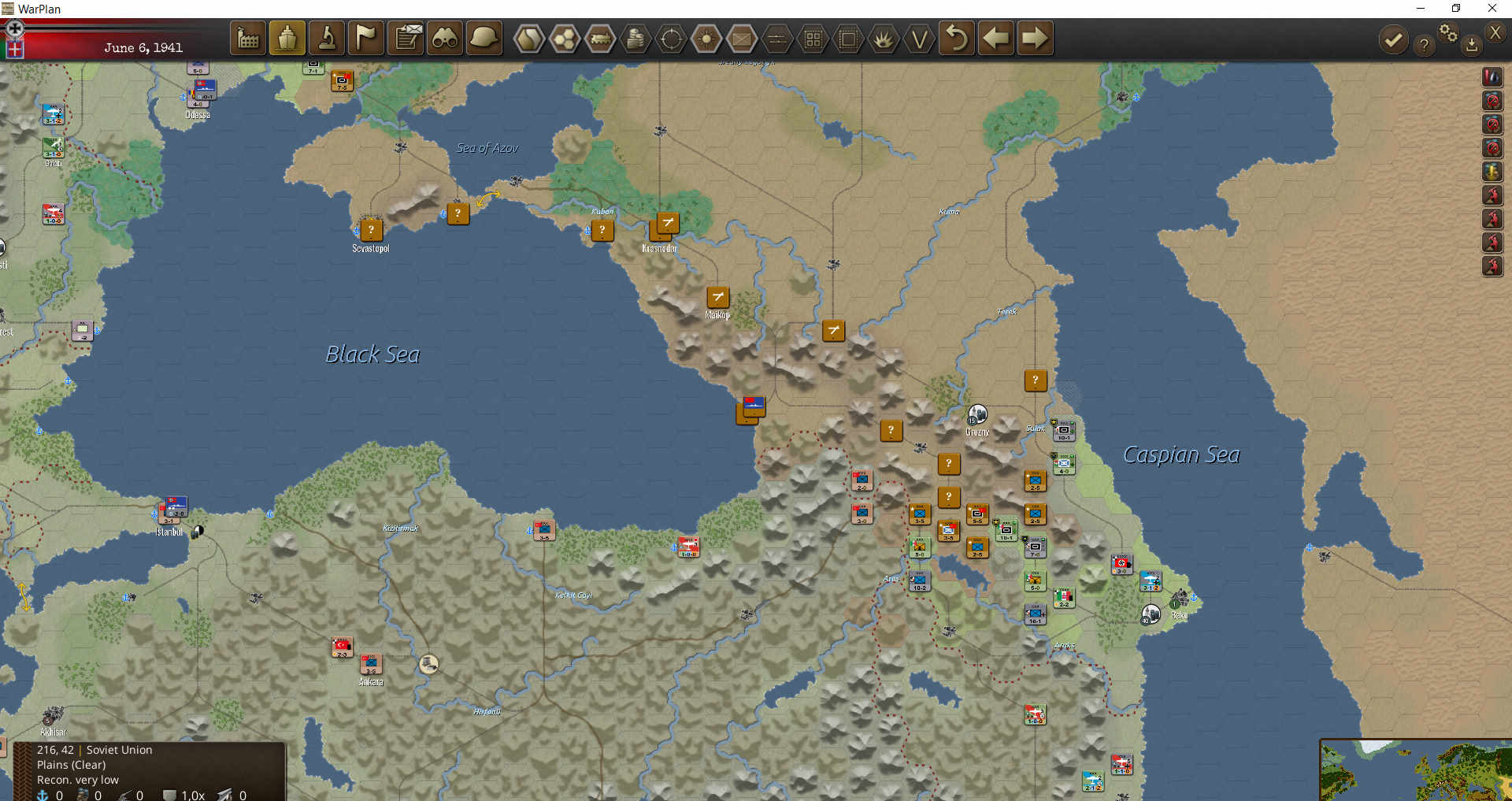Select the air unit at Maikop
The width and height of the screenshot is (1512, 801).
pyautogui.click(x=717, y=297)
